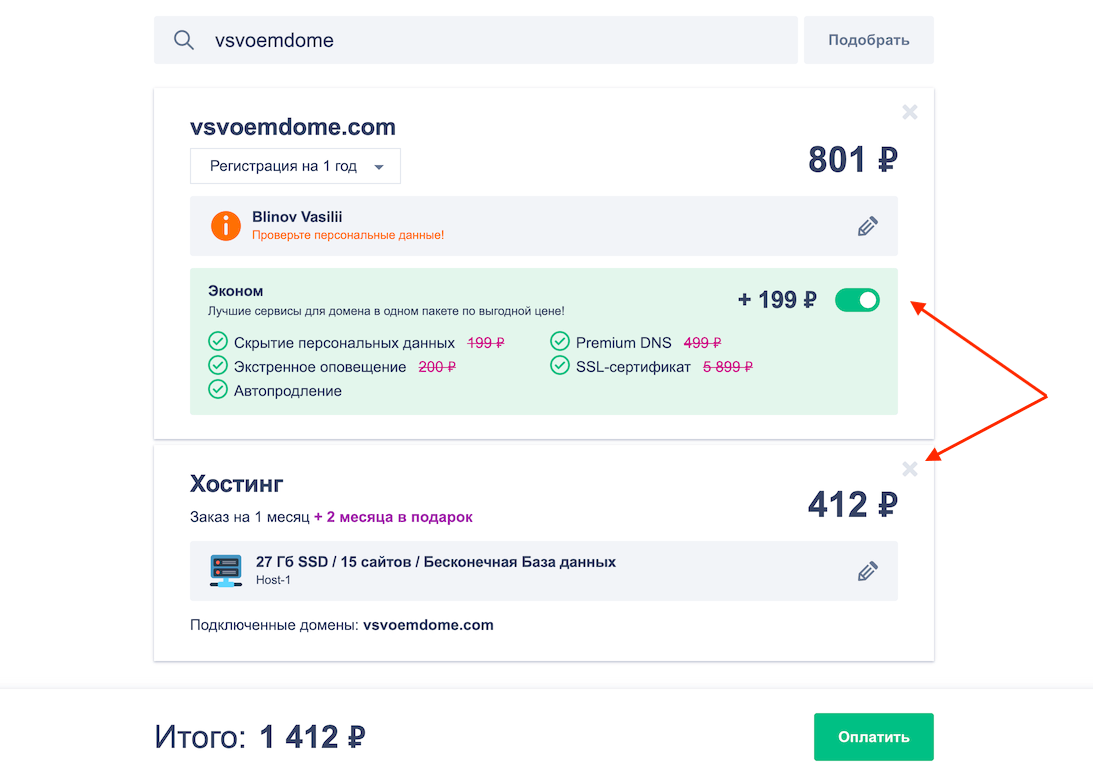Remove vsvoemdome.com domain from cart
This screenshot has height=773, width=1093.
pos(909,112)
